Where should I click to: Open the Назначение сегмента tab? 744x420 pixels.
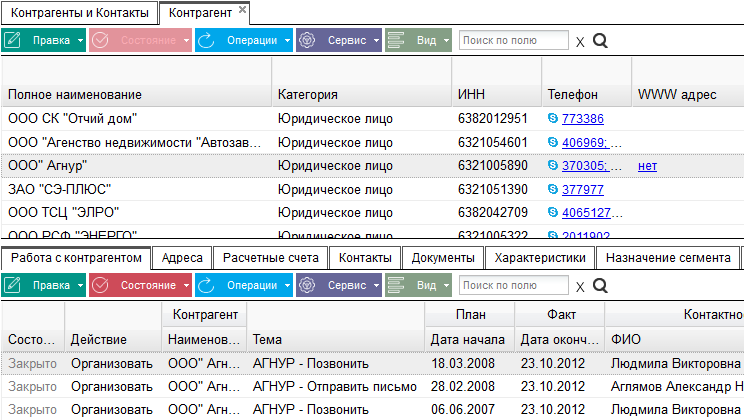(x=668, y=258)
